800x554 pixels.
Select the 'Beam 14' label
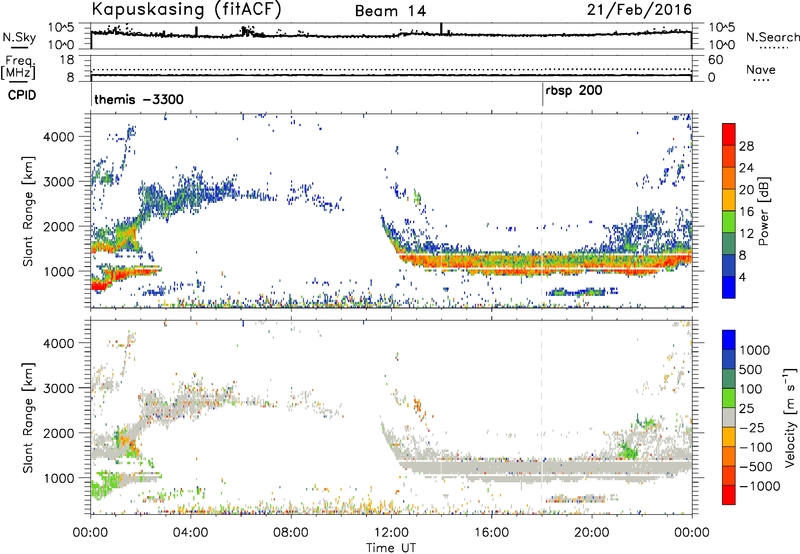pos(390,11)
